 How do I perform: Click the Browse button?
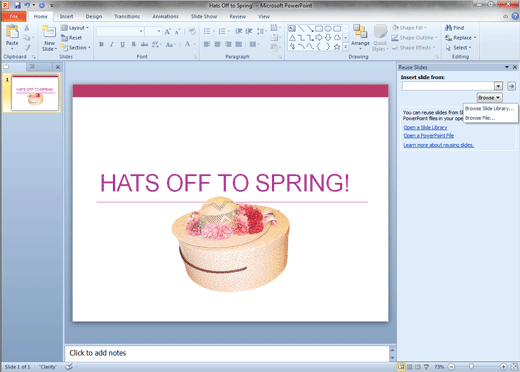click(489, 98)
